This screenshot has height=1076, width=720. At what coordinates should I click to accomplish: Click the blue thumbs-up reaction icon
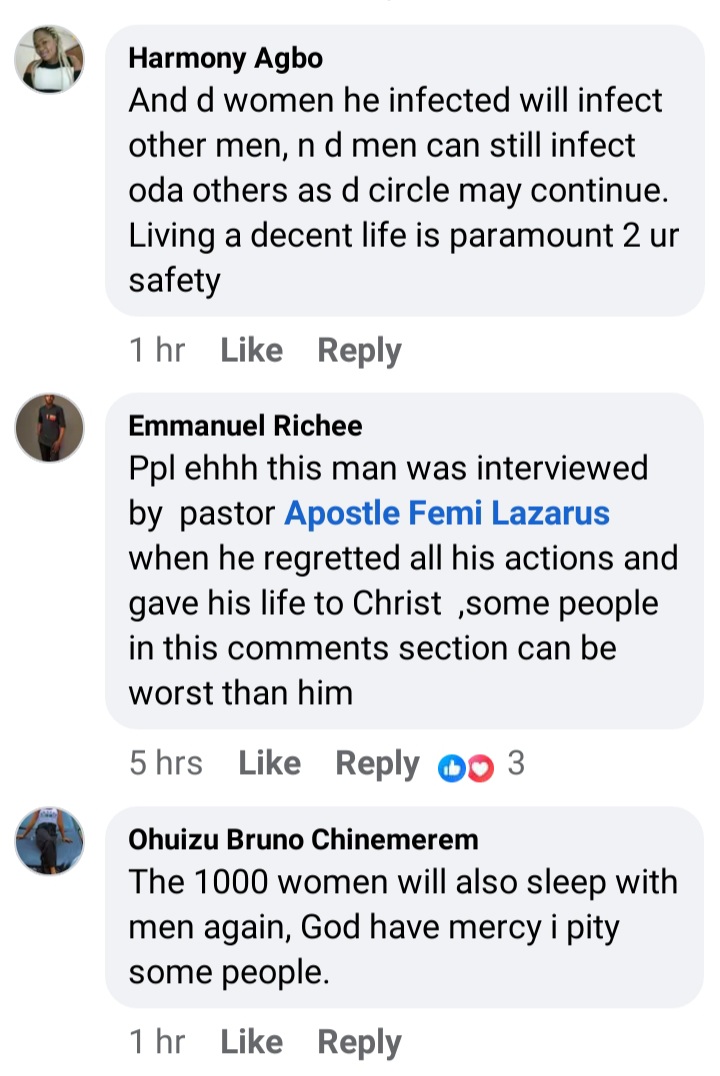click(451, 767)
